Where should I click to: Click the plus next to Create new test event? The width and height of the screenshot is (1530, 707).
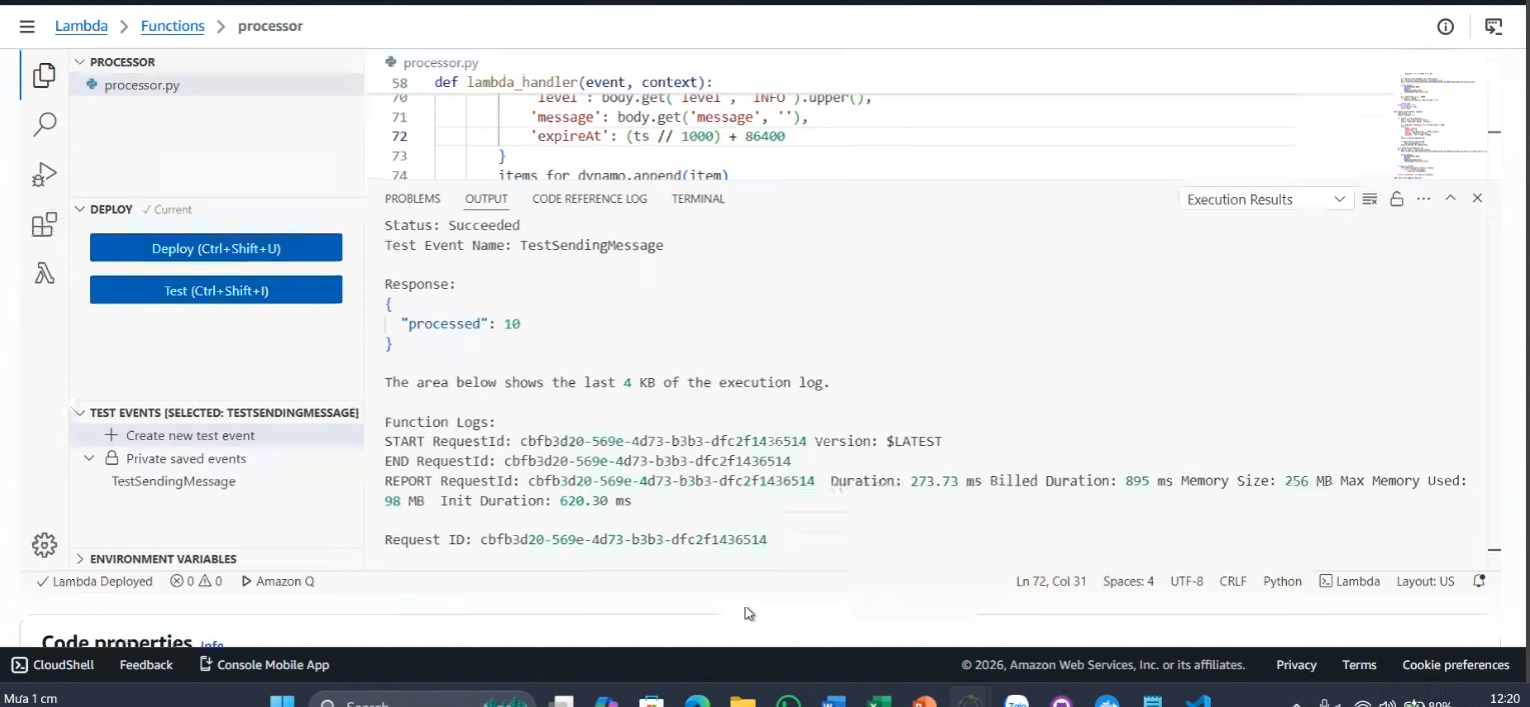click(x=111, y=435)
